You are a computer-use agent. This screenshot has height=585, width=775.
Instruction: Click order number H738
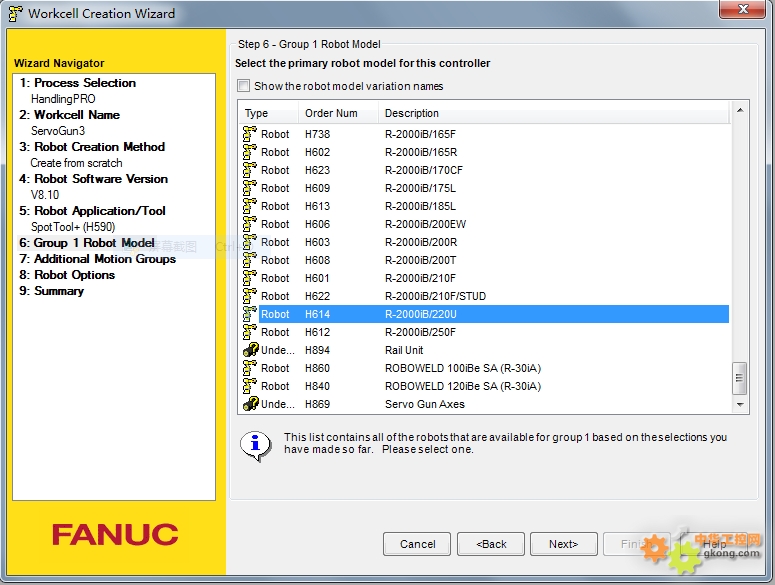[317, 134]
